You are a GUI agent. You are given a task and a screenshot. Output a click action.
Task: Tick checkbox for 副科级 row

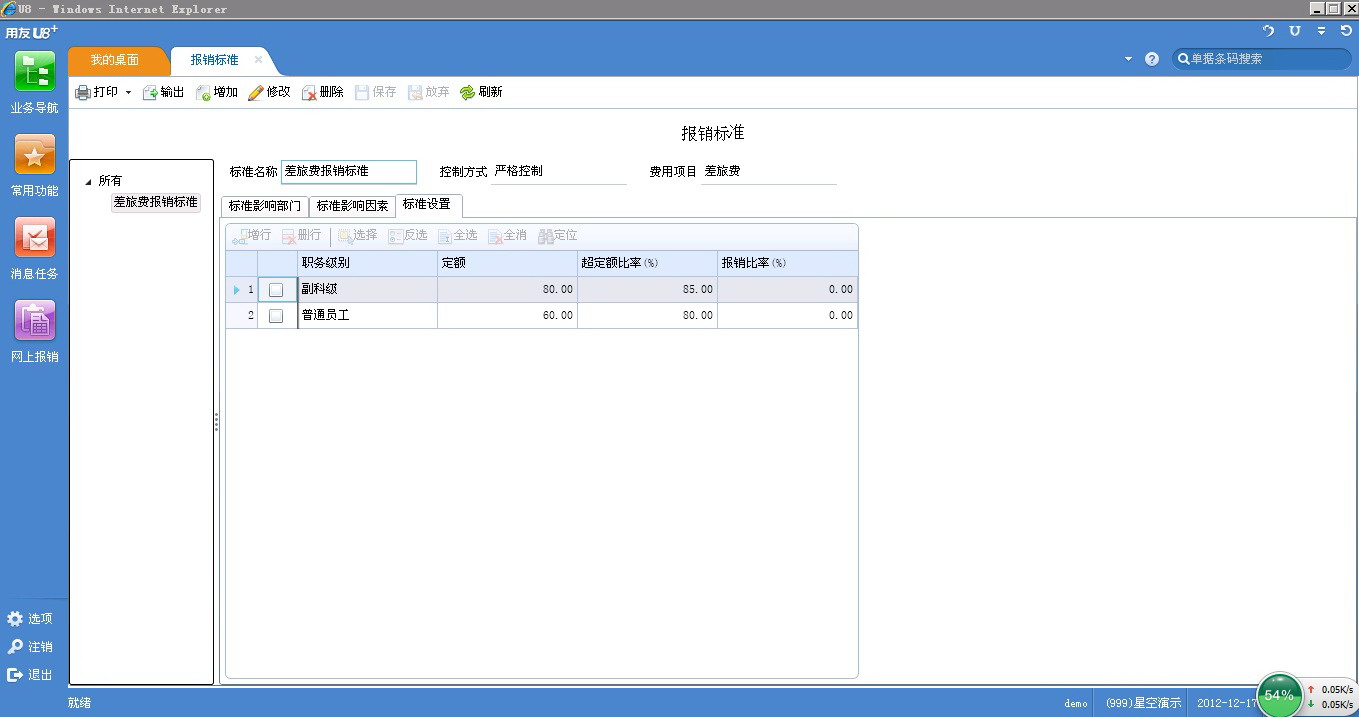point(276,290)
